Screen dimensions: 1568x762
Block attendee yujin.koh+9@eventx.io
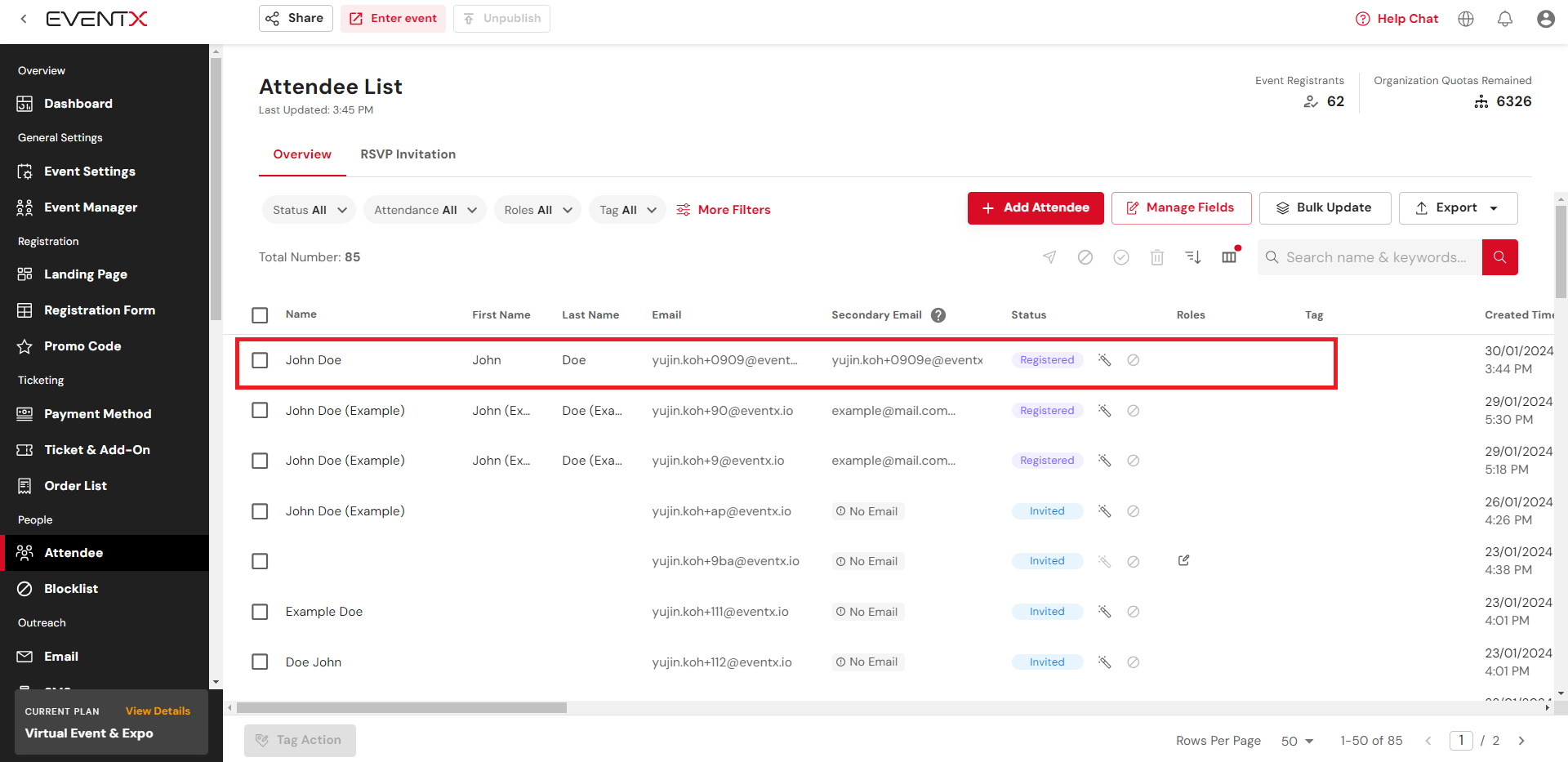(1134, 461)
